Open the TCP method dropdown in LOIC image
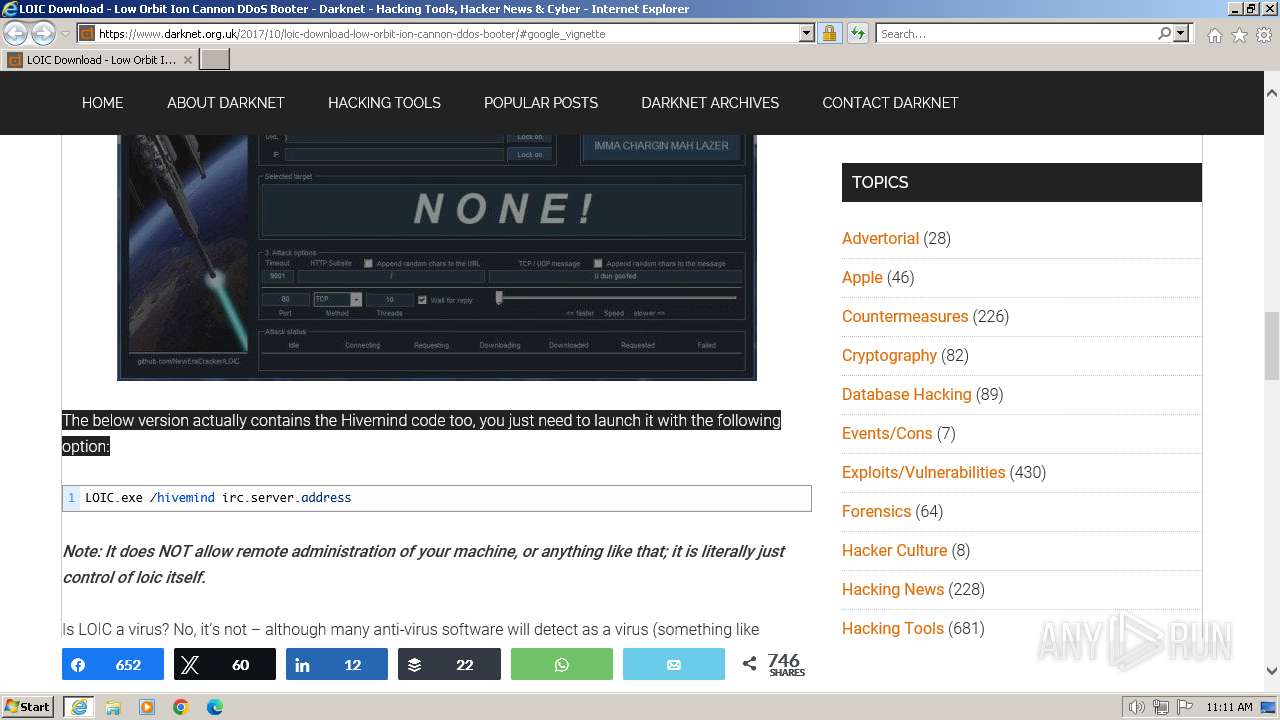The image size is (1280, 720). pyautogui.click(x=356, y=299)
